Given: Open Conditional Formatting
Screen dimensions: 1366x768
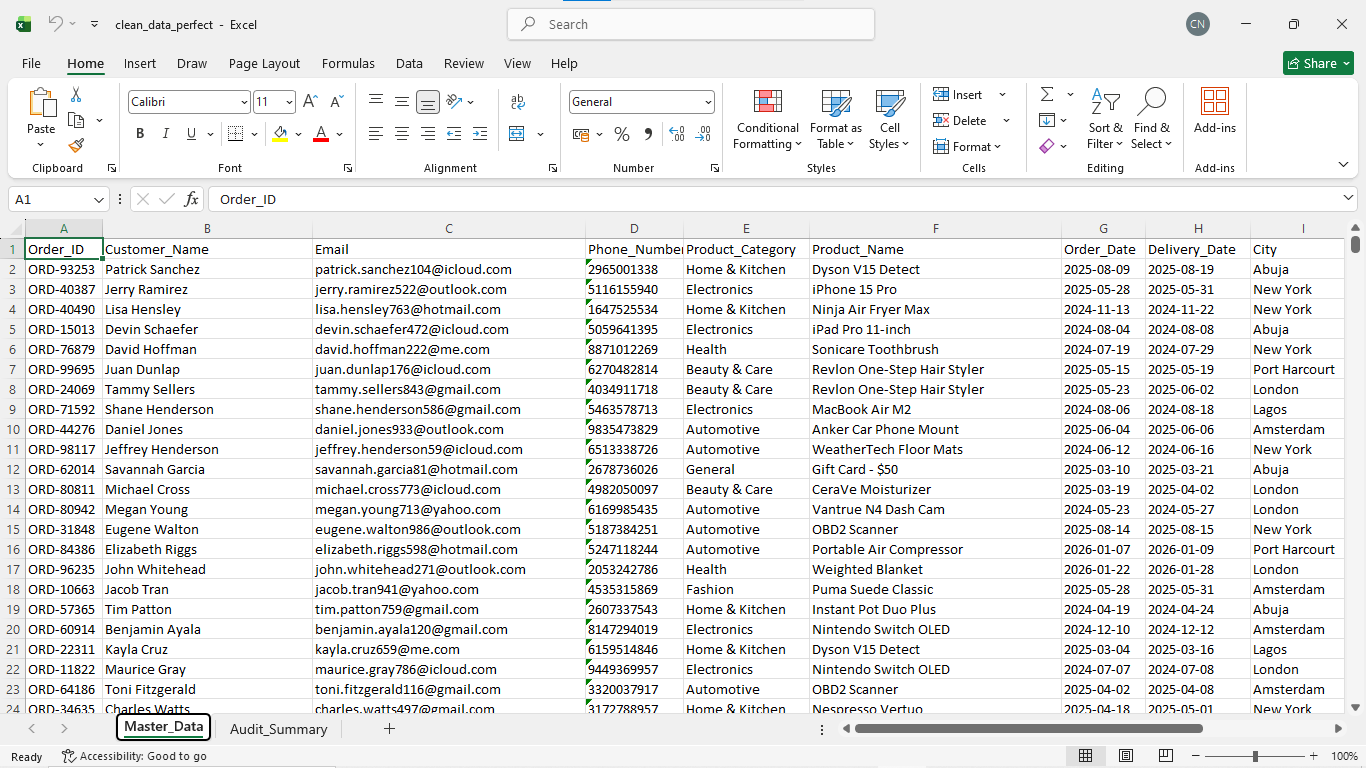Looking at the screenshot, I should pos(767,120).
